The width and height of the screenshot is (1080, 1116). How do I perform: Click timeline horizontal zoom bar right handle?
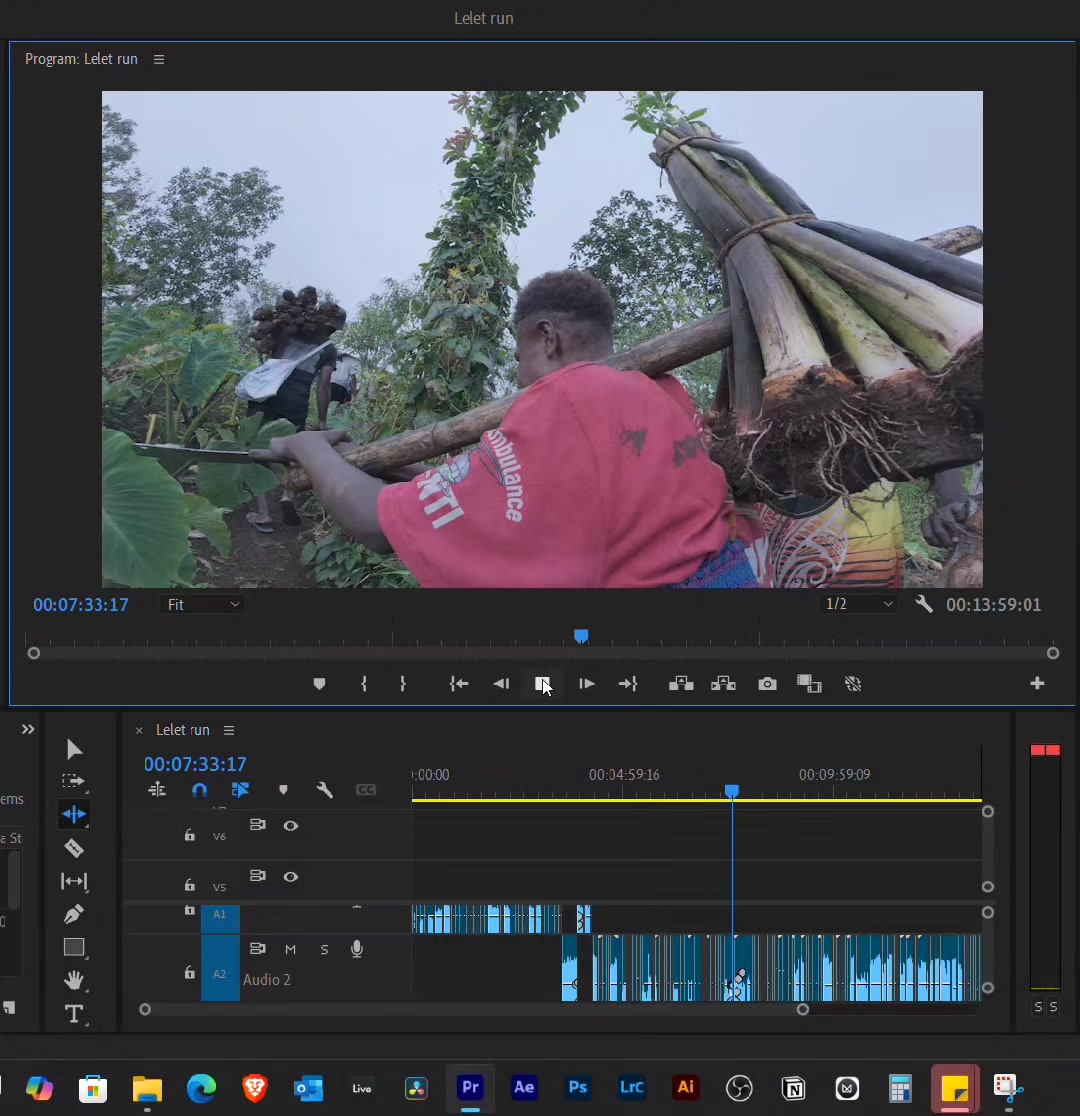(802, 1009)
